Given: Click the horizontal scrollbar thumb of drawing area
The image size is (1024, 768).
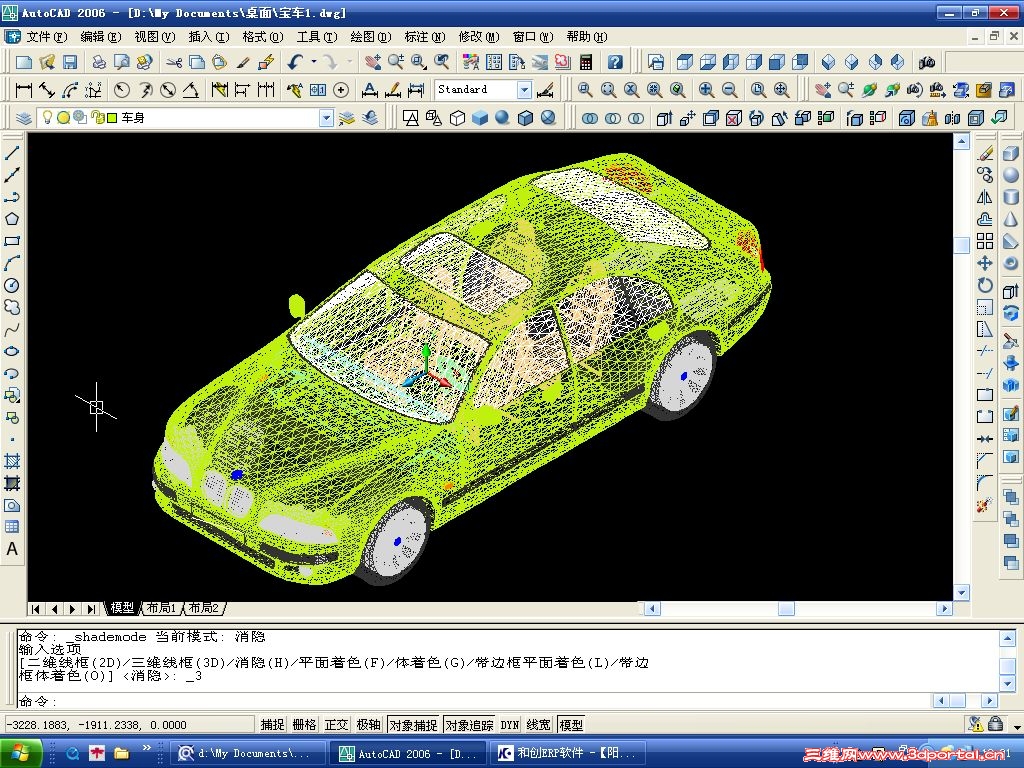Looking at the screenshot, I should (x=786, y=609).
